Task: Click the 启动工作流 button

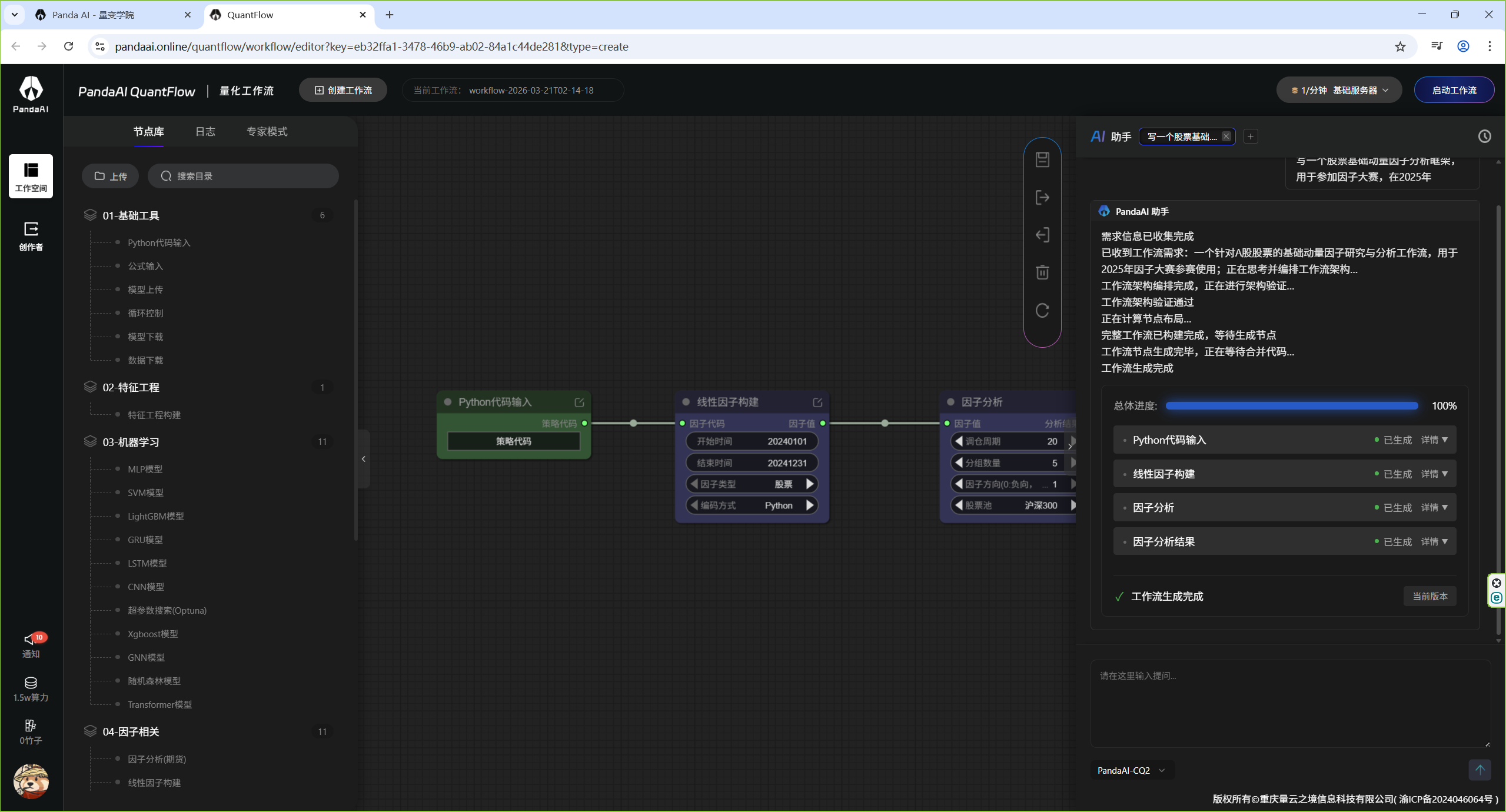Action: tap(1454, 90)
